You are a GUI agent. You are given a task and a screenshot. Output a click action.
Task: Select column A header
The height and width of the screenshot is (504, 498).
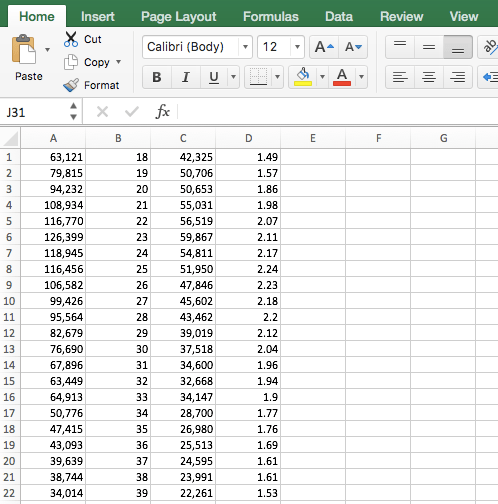coord(53,138)
